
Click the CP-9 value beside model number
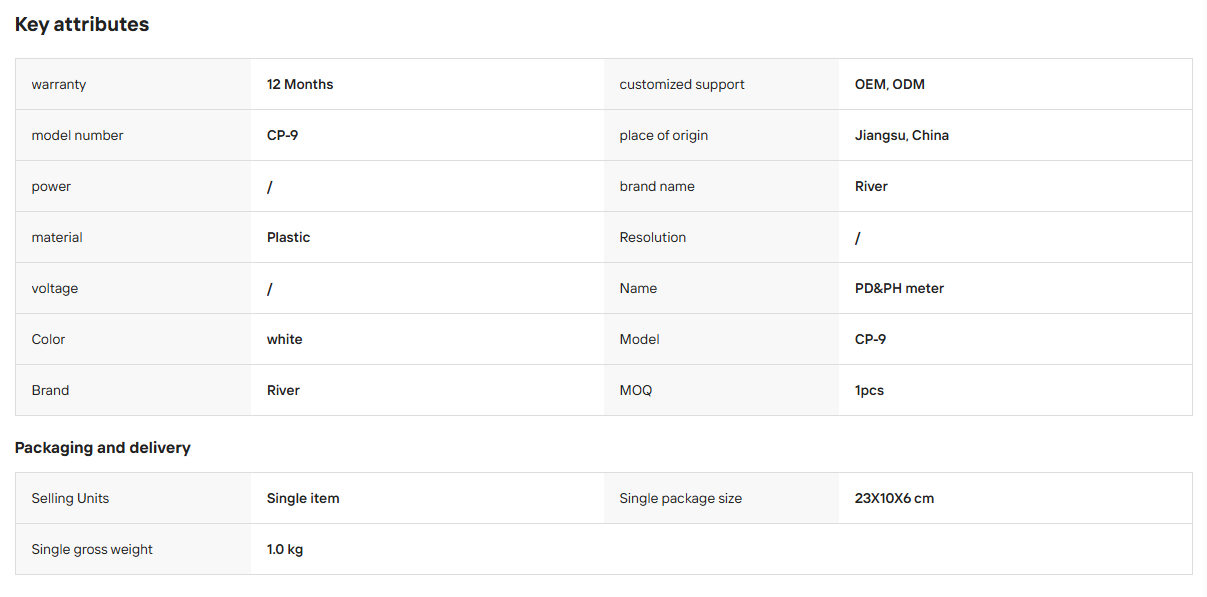[x=282, y=136]
